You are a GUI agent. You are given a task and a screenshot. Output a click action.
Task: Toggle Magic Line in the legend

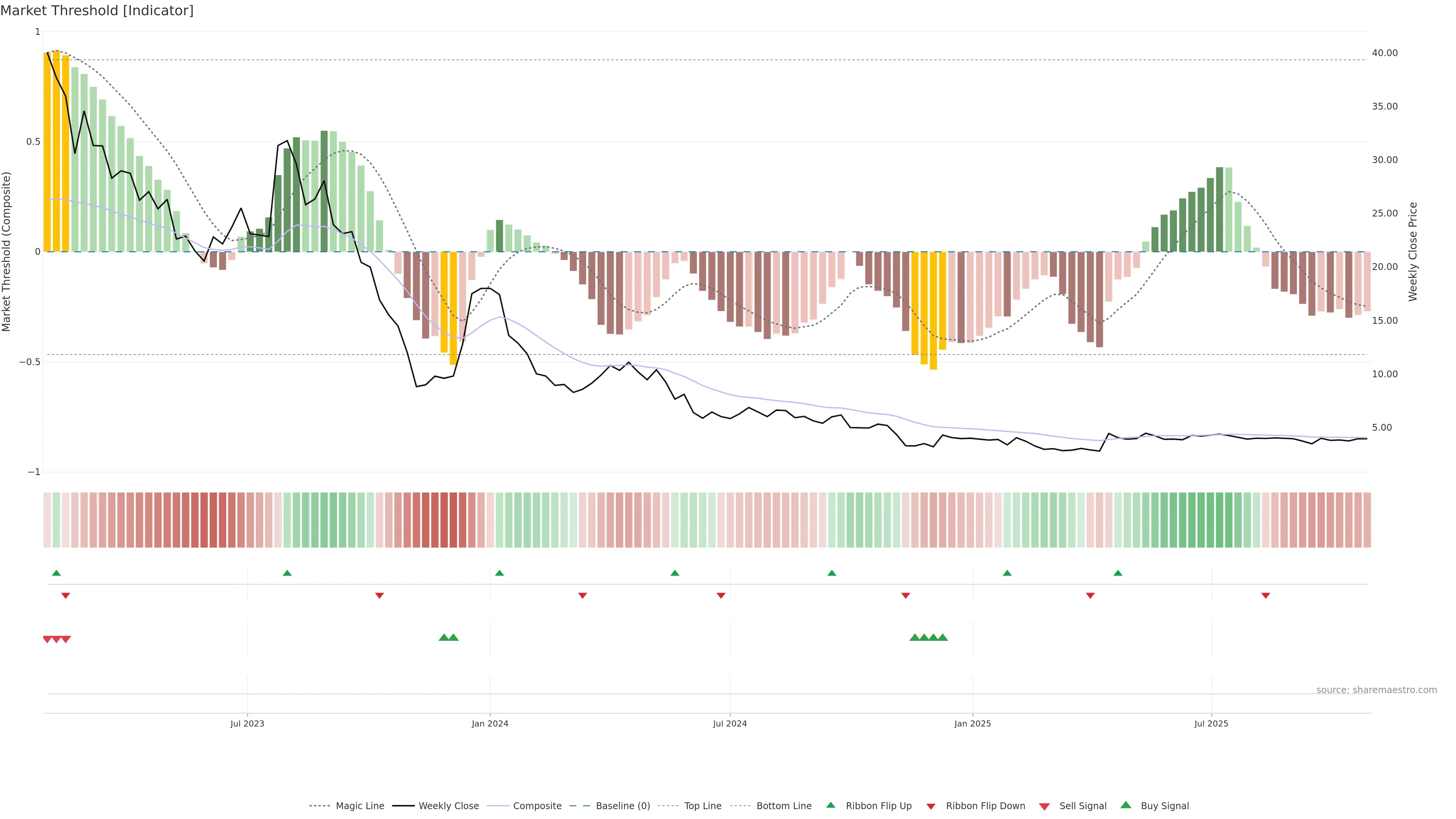coord(359,806)
